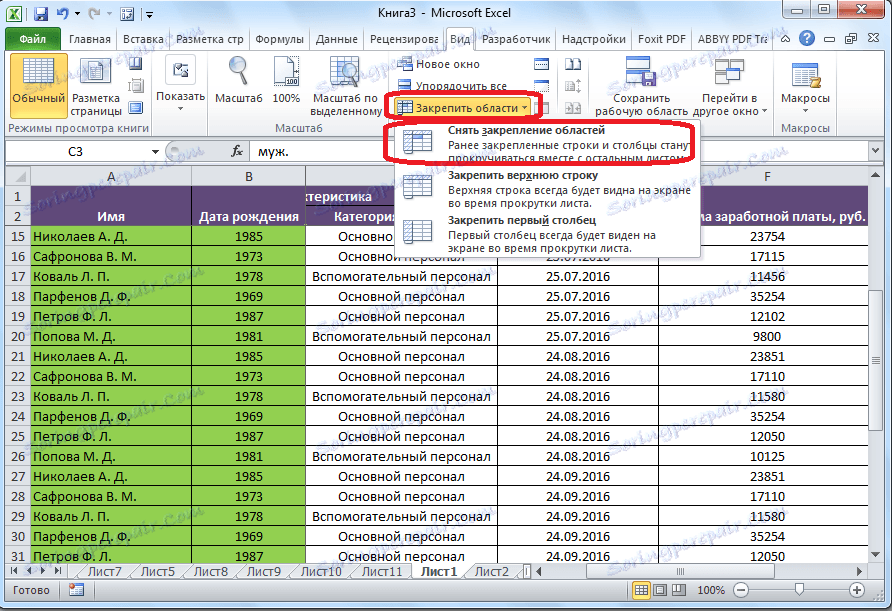Switch to Page Layout view in status bar
The height and width of the screenshot is (611, 892).
661,591
